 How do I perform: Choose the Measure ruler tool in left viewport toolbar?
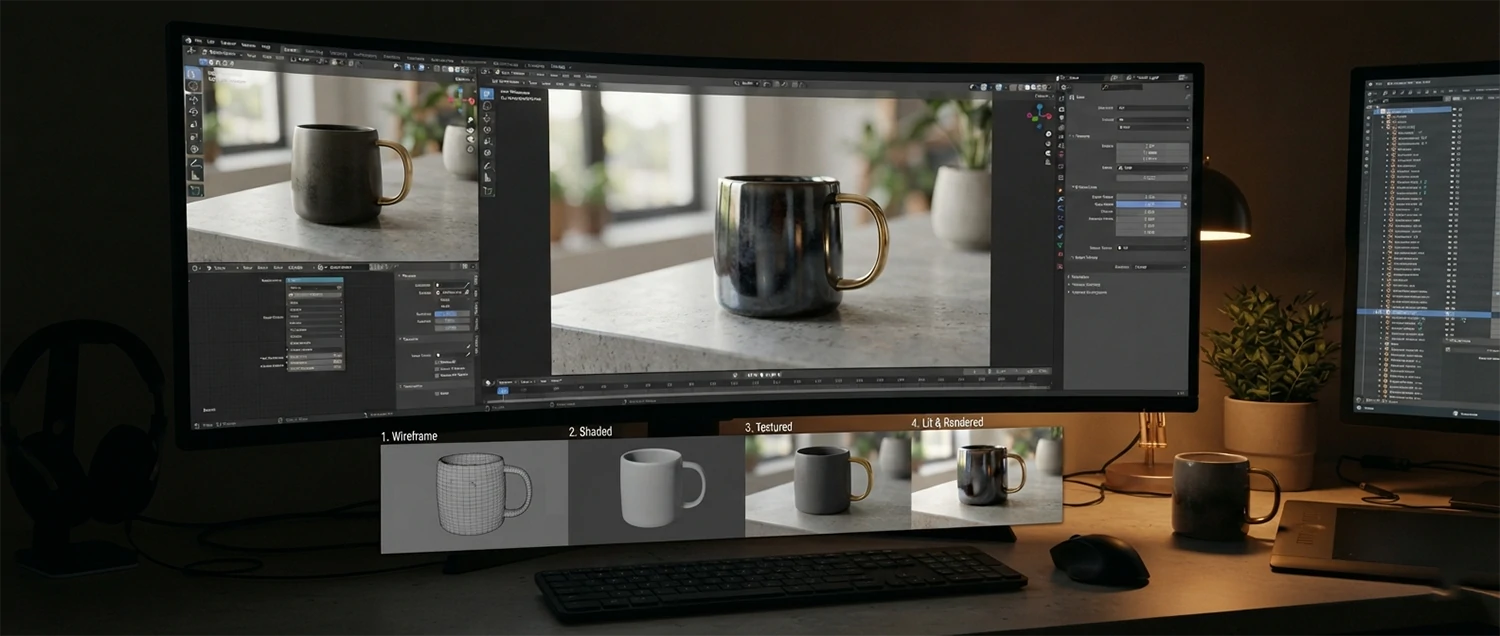pyautogui.click(x=195, y=175)
